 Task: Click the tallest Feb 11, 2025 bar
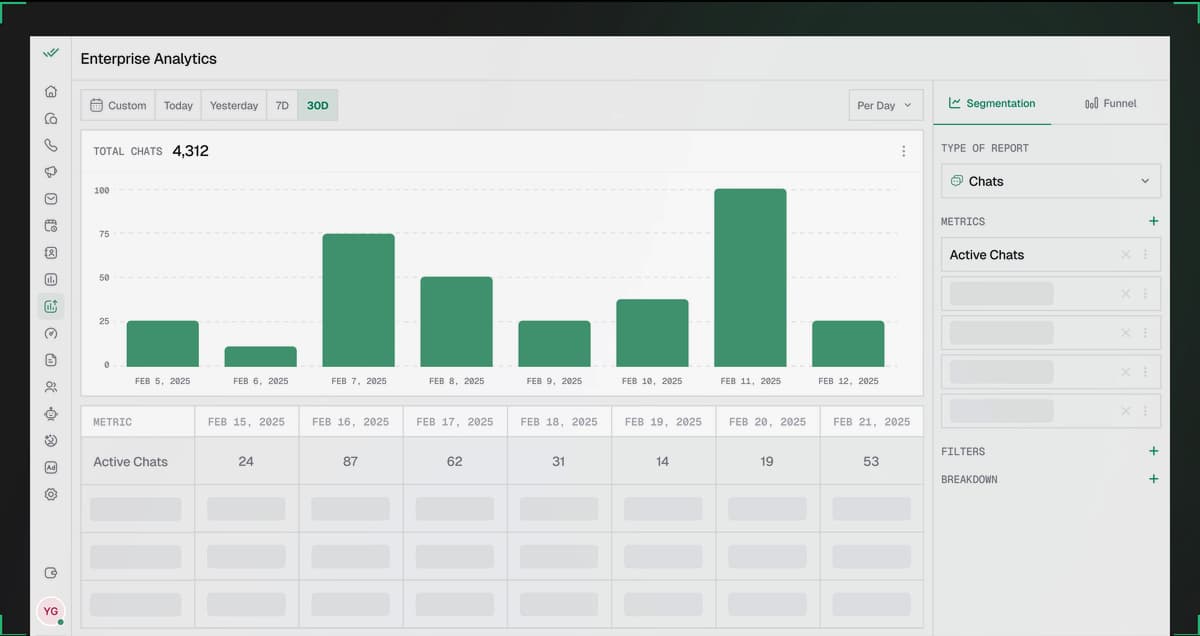click(750, 277)
